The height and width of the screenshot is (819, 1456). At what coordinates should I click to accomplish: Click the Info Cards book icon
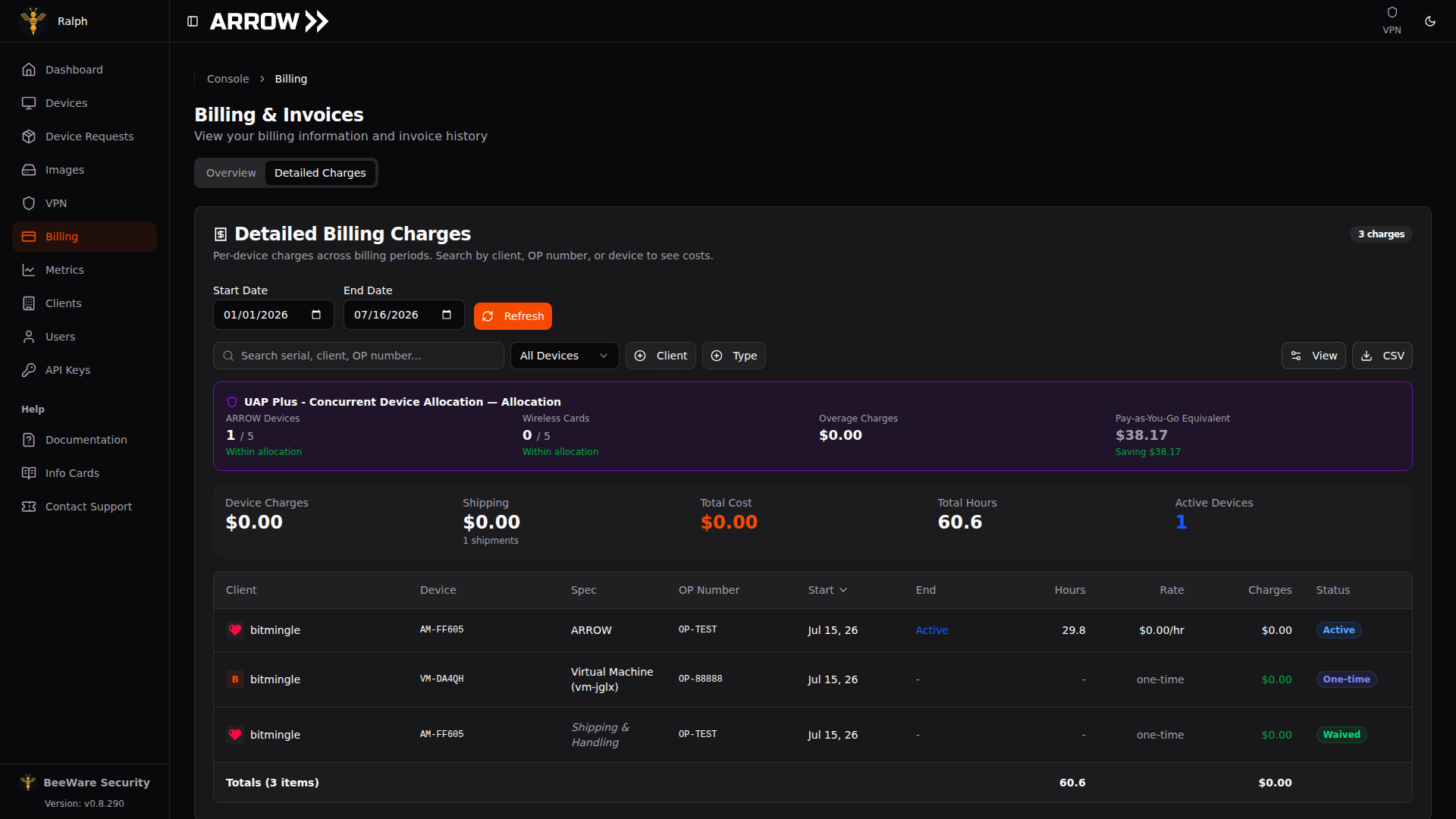tap(29, 473)
